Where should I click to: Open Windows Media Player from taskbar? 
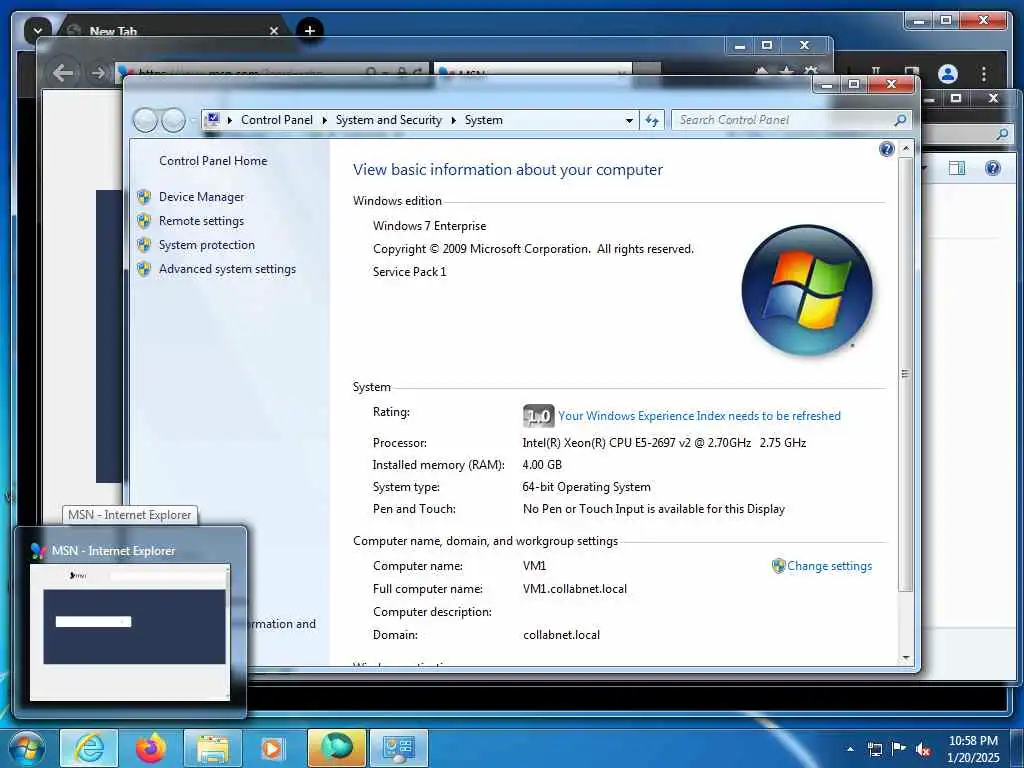[x=274, y=748]
